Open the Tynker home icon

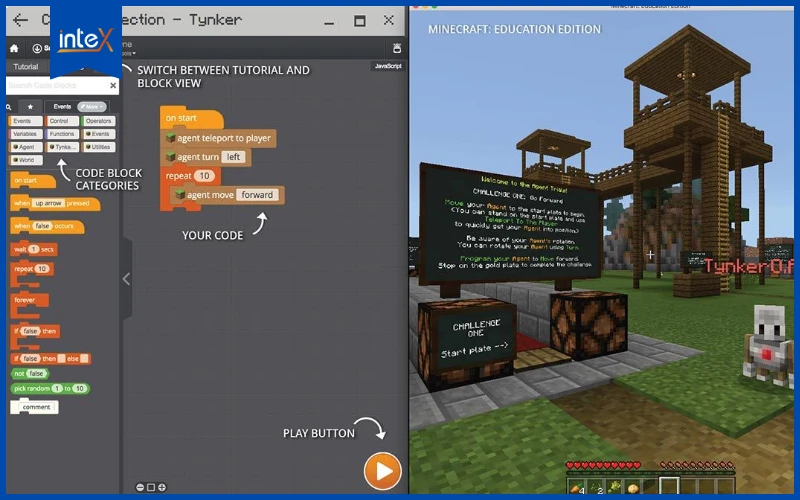[x=14, y=48]
